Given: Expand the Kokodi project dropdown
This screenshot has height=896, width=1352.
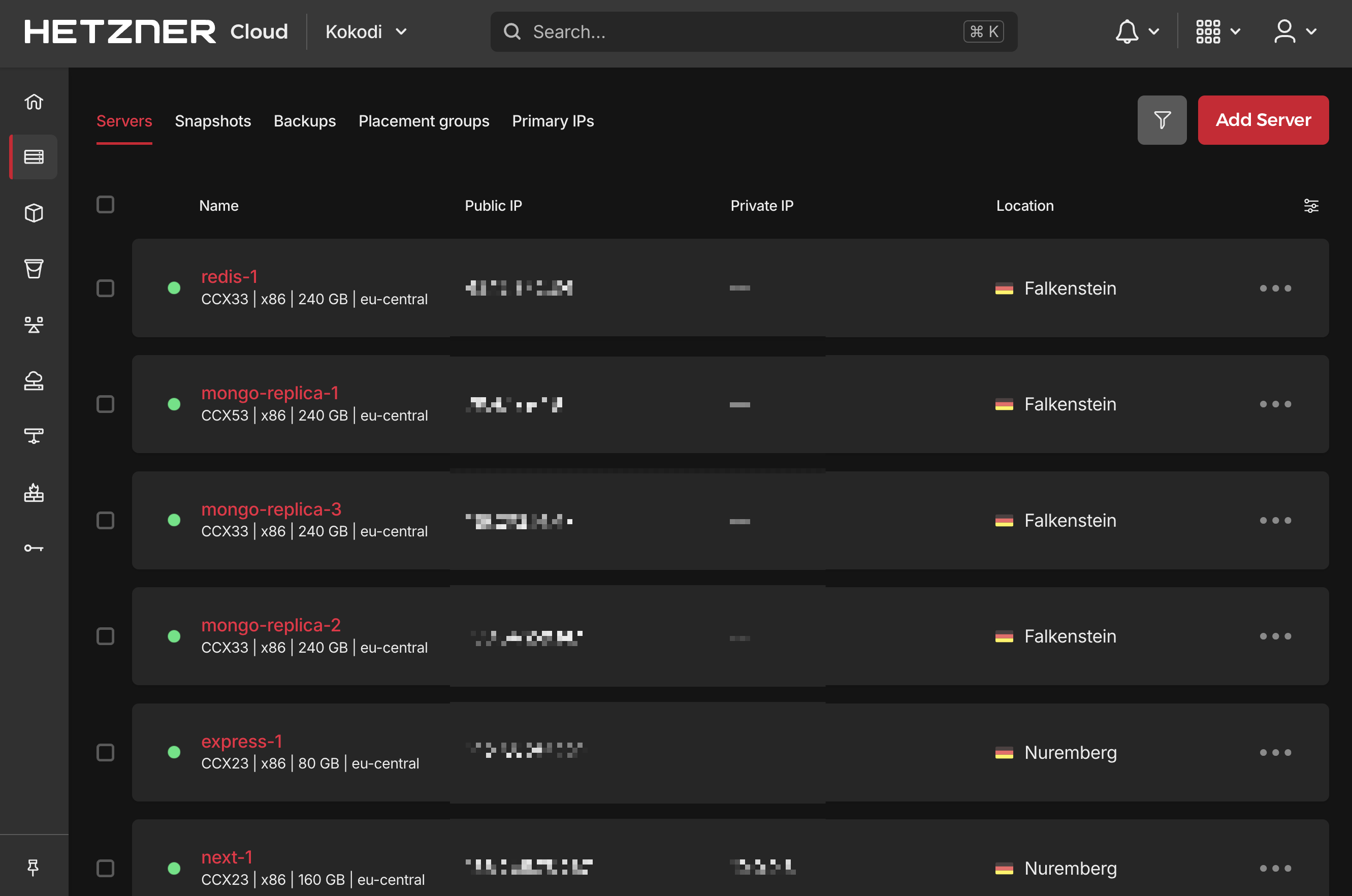Looking at the screenshot, I should point(366,32).
